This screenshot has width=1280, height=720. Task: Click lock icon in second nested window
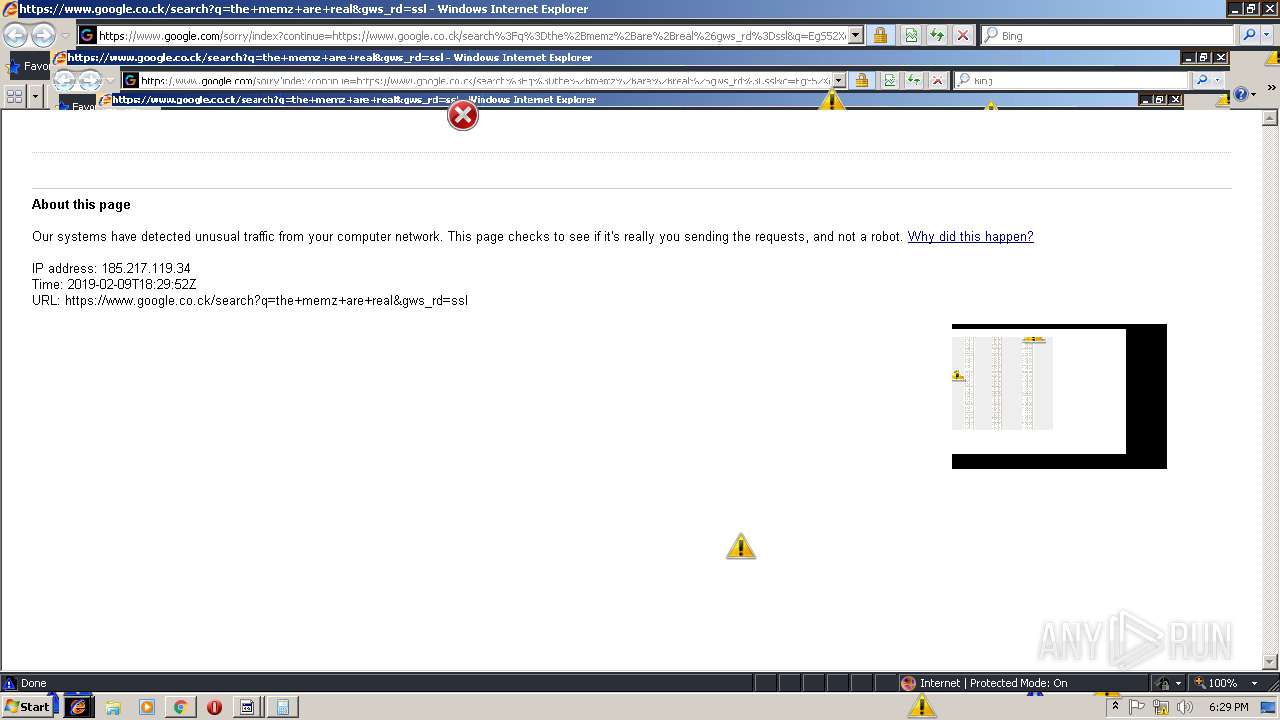[861, 81]
